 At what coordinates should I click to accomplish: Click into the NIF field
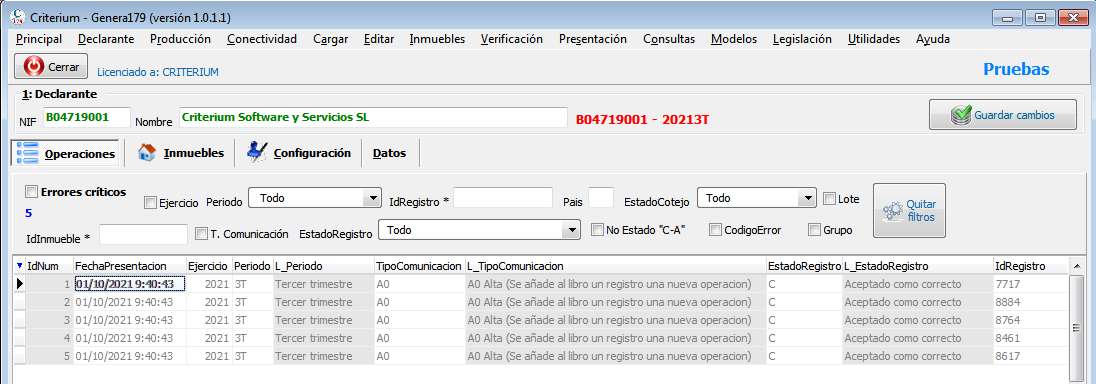[x=87, y=118]
